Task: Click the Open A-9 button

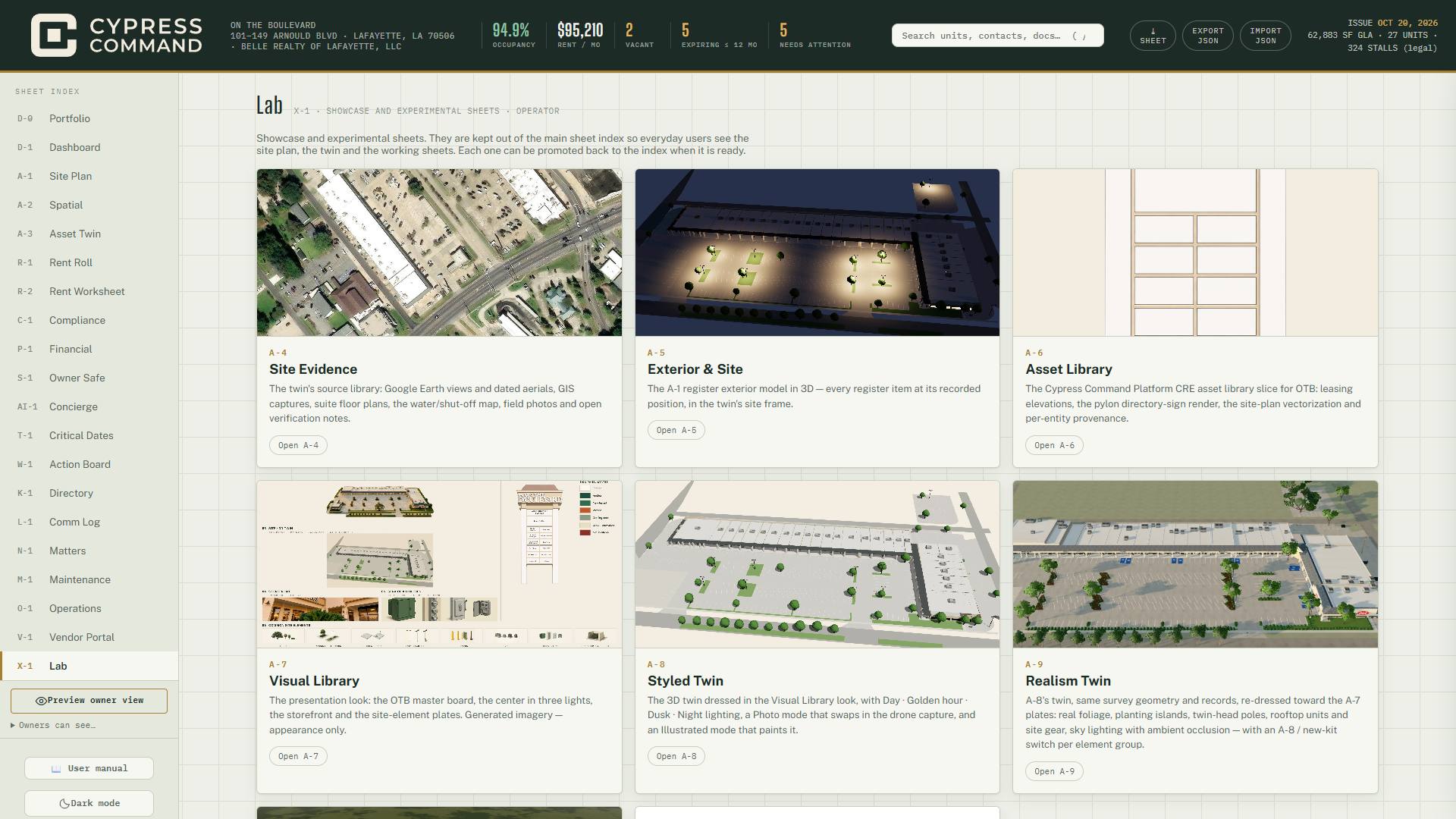Action: [1054, 771]
